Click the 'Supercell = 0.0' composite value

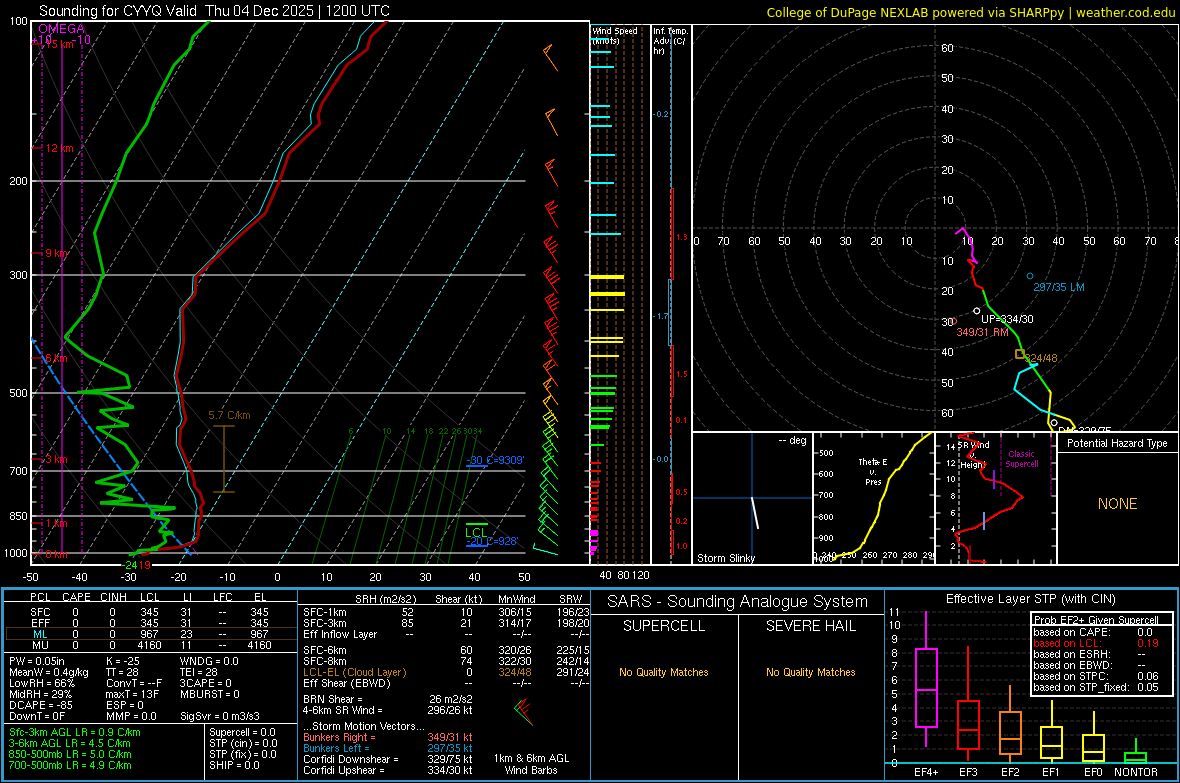point(242,732)
